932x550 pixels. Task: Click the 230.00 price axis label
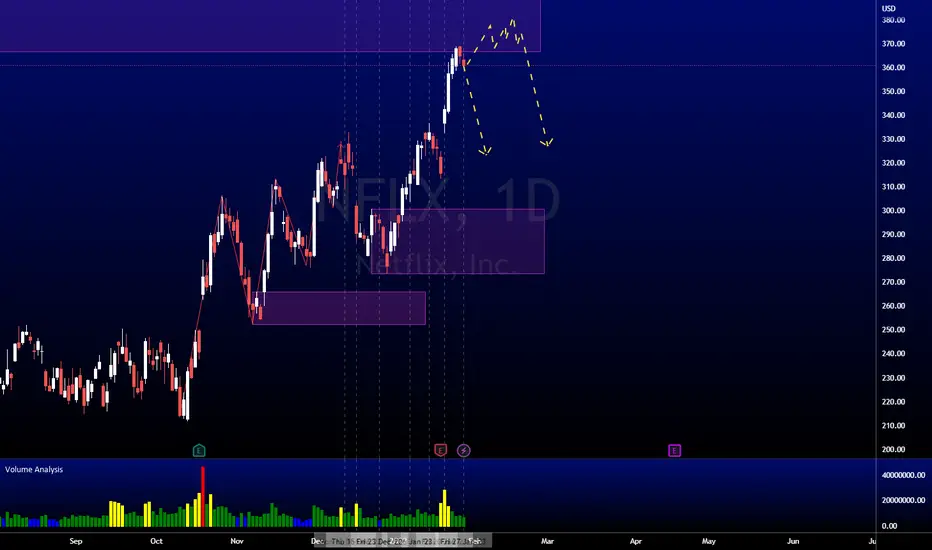[x=893, y=378]
